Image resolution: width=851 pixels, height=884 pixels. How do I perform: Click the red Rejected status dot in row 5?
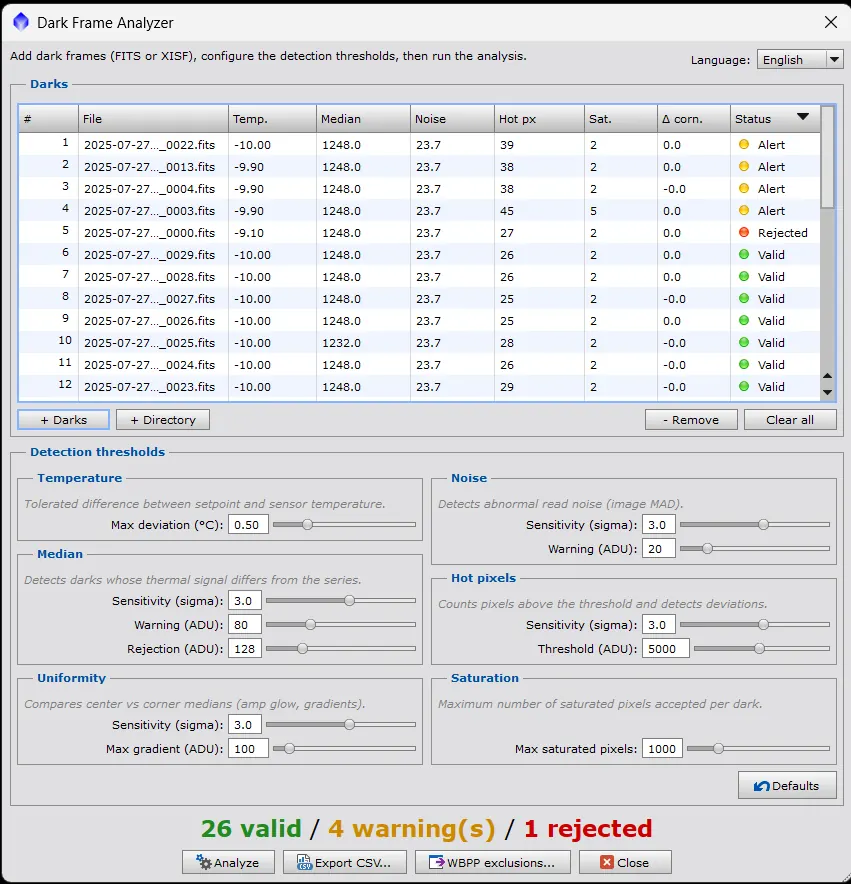[x=744, y=232]
